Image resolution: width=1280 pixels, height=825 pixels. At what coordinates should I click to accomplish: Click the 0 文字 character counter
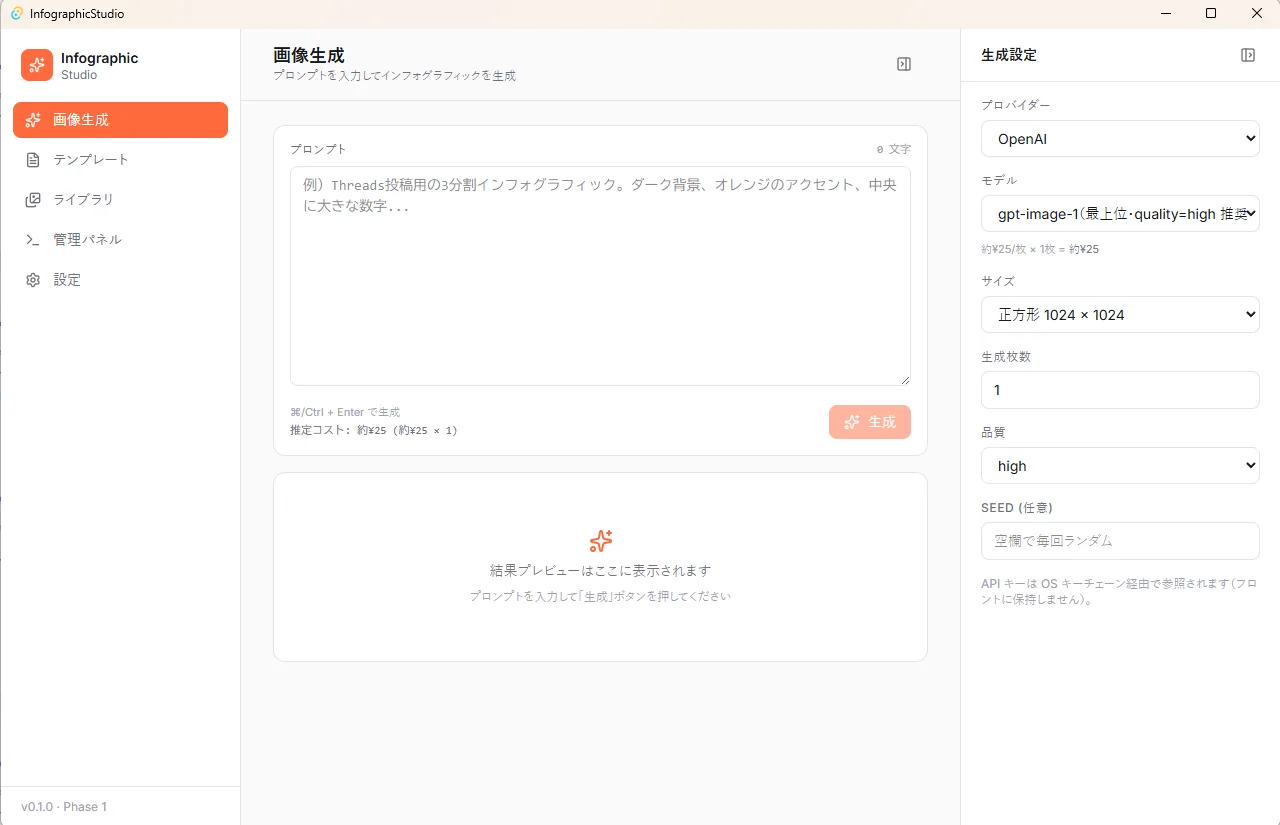point(894,149)
